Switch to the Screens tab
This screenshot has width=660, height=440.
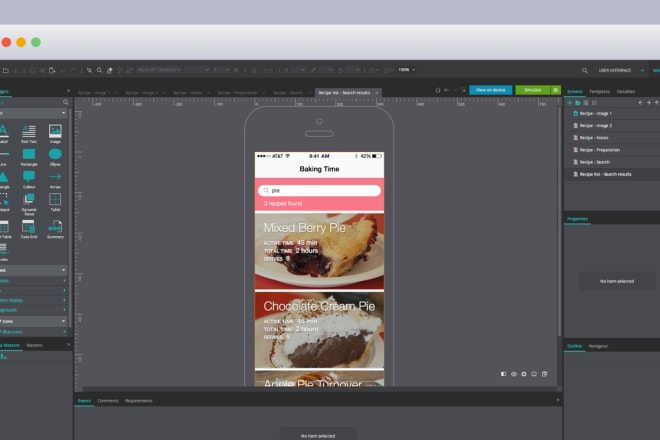575,91
